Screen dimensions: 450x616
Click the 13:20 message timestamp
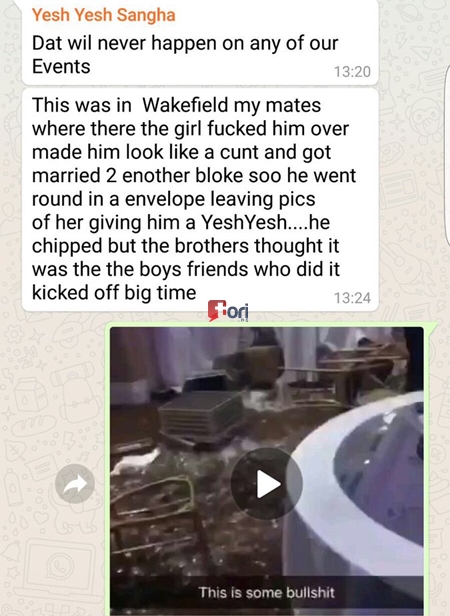pyautogui.click(x=352, y=72)
